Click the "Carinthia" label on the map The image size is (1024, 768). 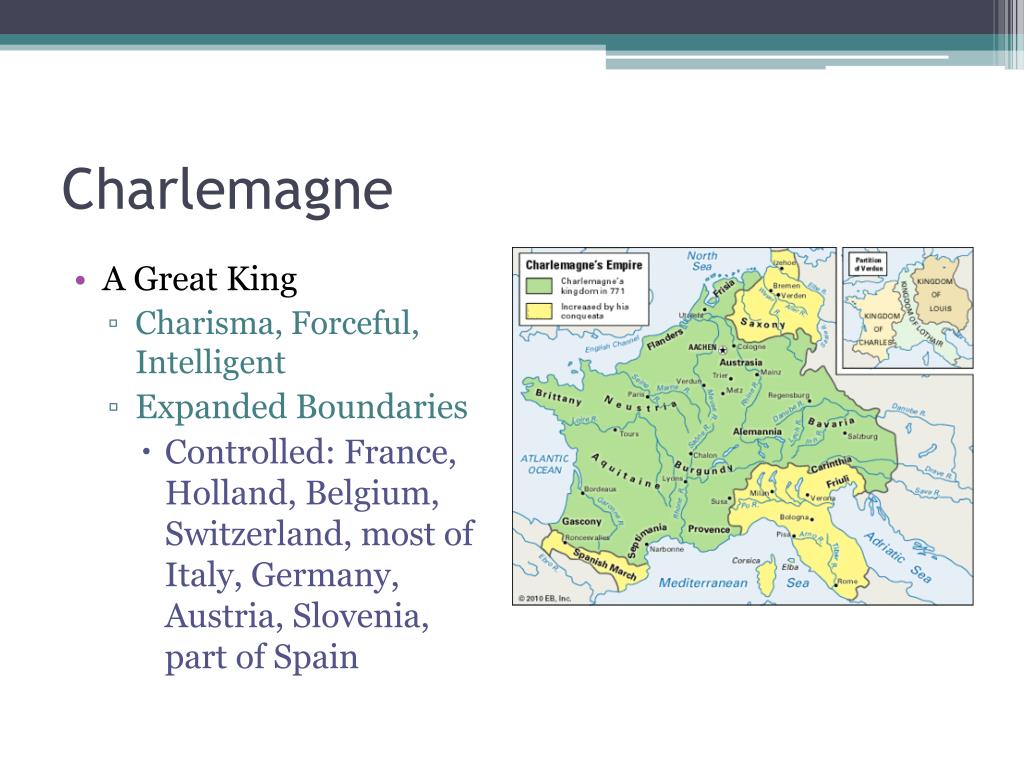click(831, 464)
